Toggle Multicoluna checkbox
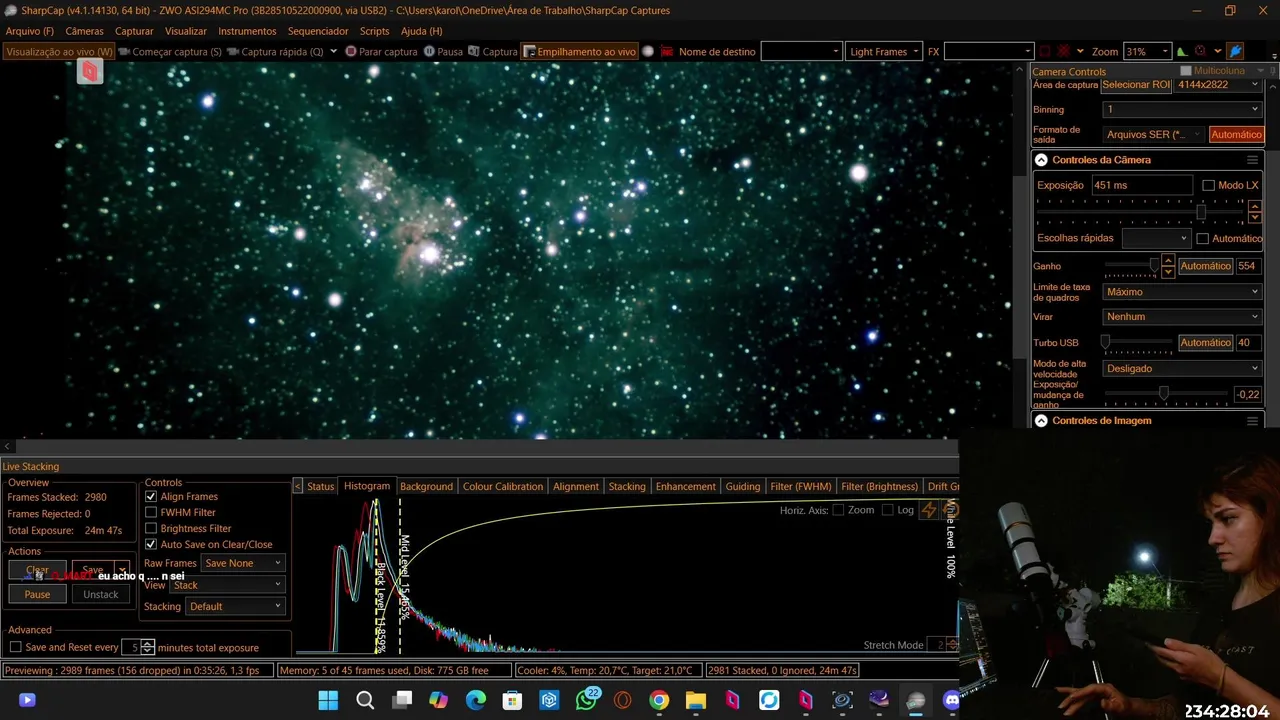The height and width of the screenshot is (720, 1280). (x=1186, y=71)
